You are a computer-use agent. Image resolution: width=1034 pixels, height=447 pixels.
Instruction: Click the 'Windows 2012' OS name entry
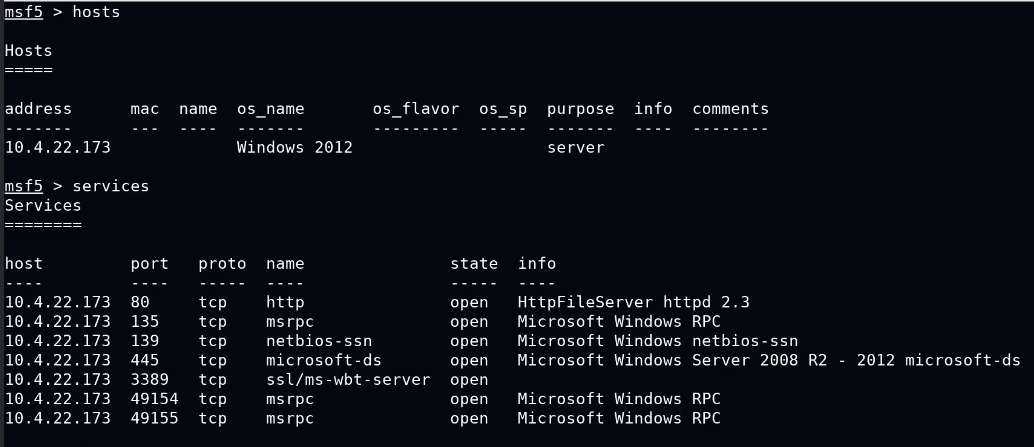click(x=294, y=148)
